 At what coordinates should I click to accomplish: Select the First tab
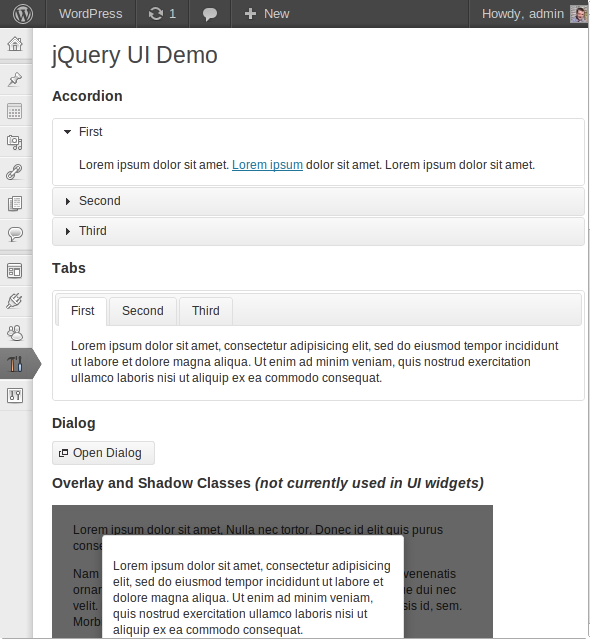(83, 311)
